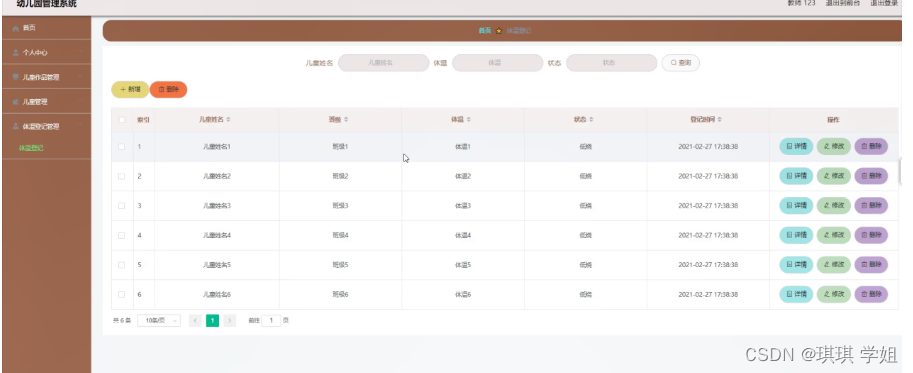Tick checkbox for row 儿童姓名3
This screenshot has height=373, width=913.
122,205
